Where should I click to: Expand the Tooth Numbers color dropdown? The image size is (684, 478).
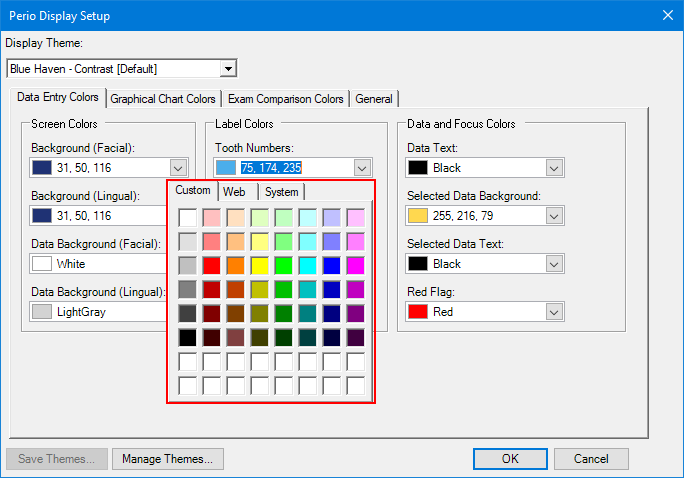[x=362, y=168]
